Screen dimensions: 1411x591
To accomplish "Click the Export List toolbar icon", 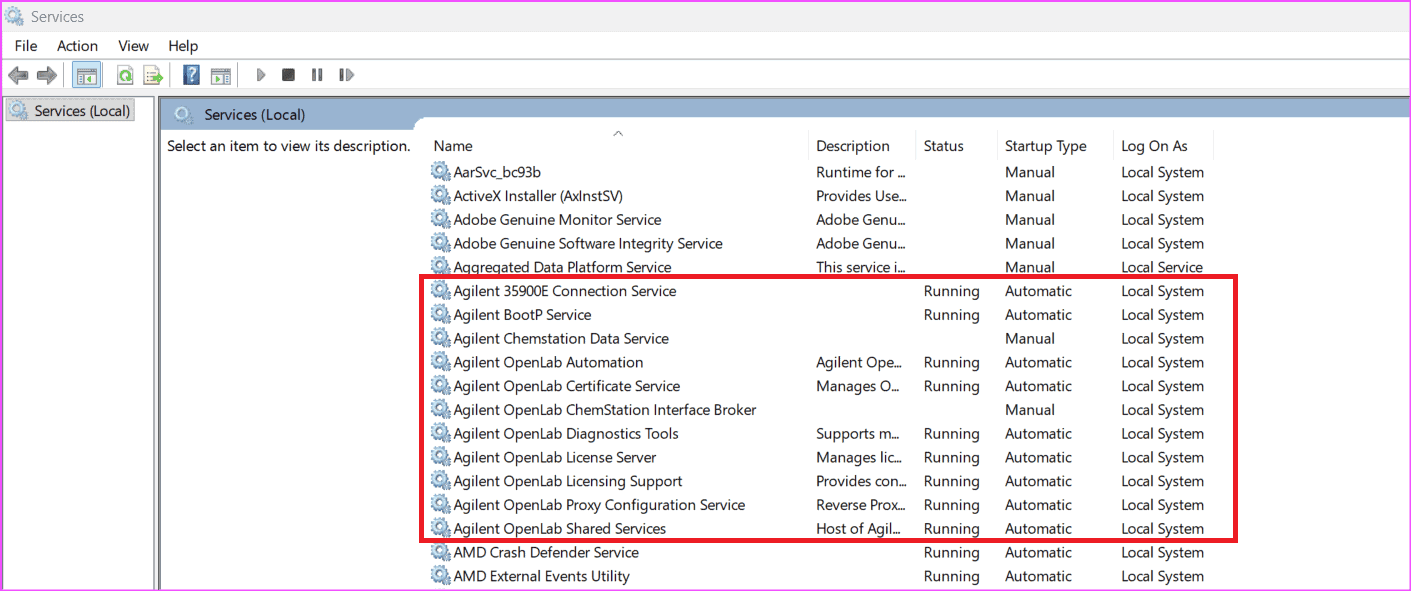I will point(153,75).
